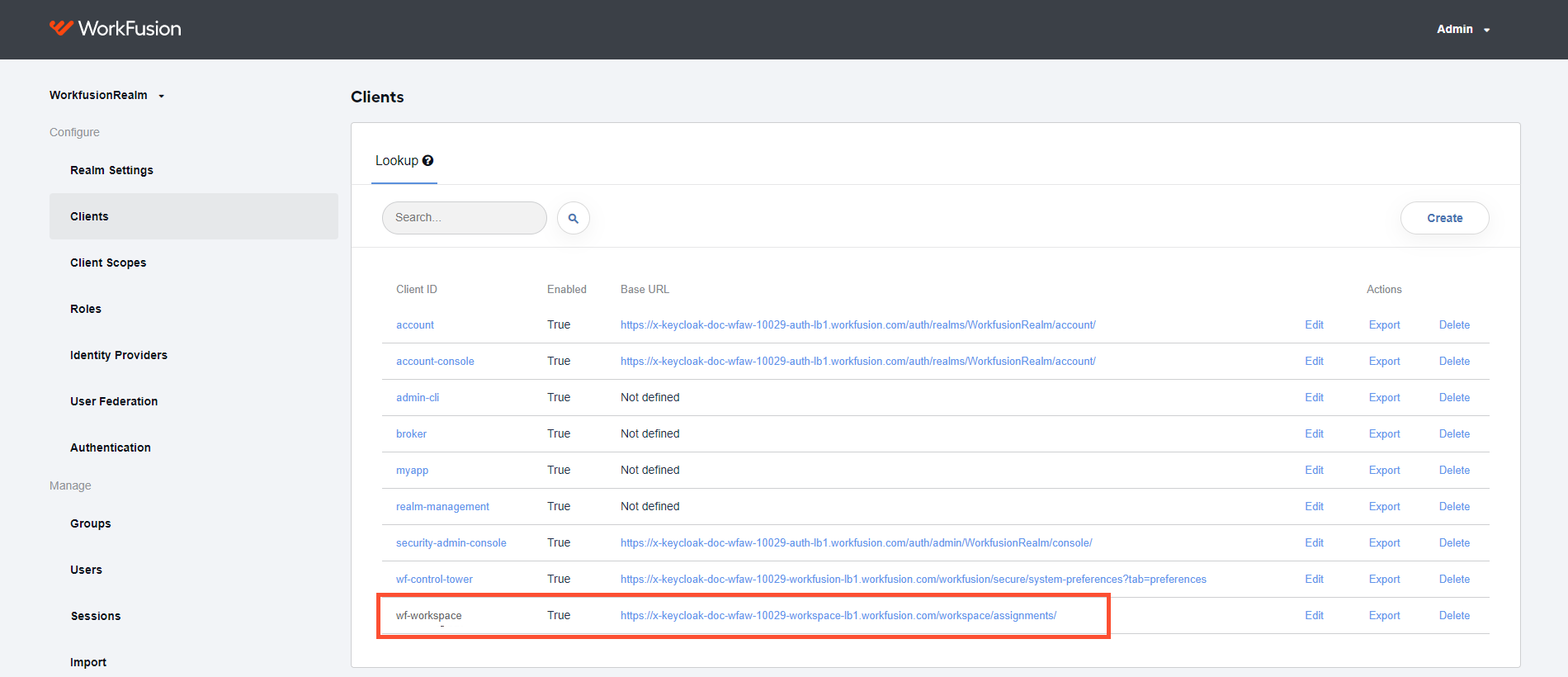The width and height of the screenshot is (1568, 677).
Task: Delete the account client
Action: (1454, 325)
